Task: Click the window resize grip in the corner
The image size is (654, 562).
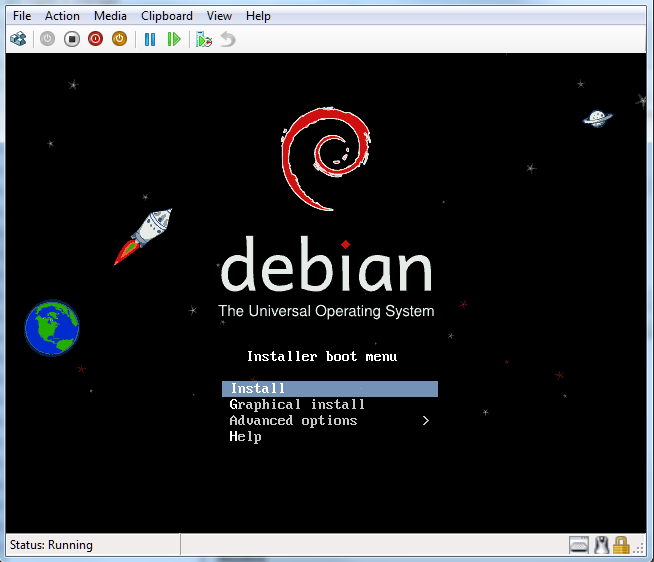Action: (639, 548)
